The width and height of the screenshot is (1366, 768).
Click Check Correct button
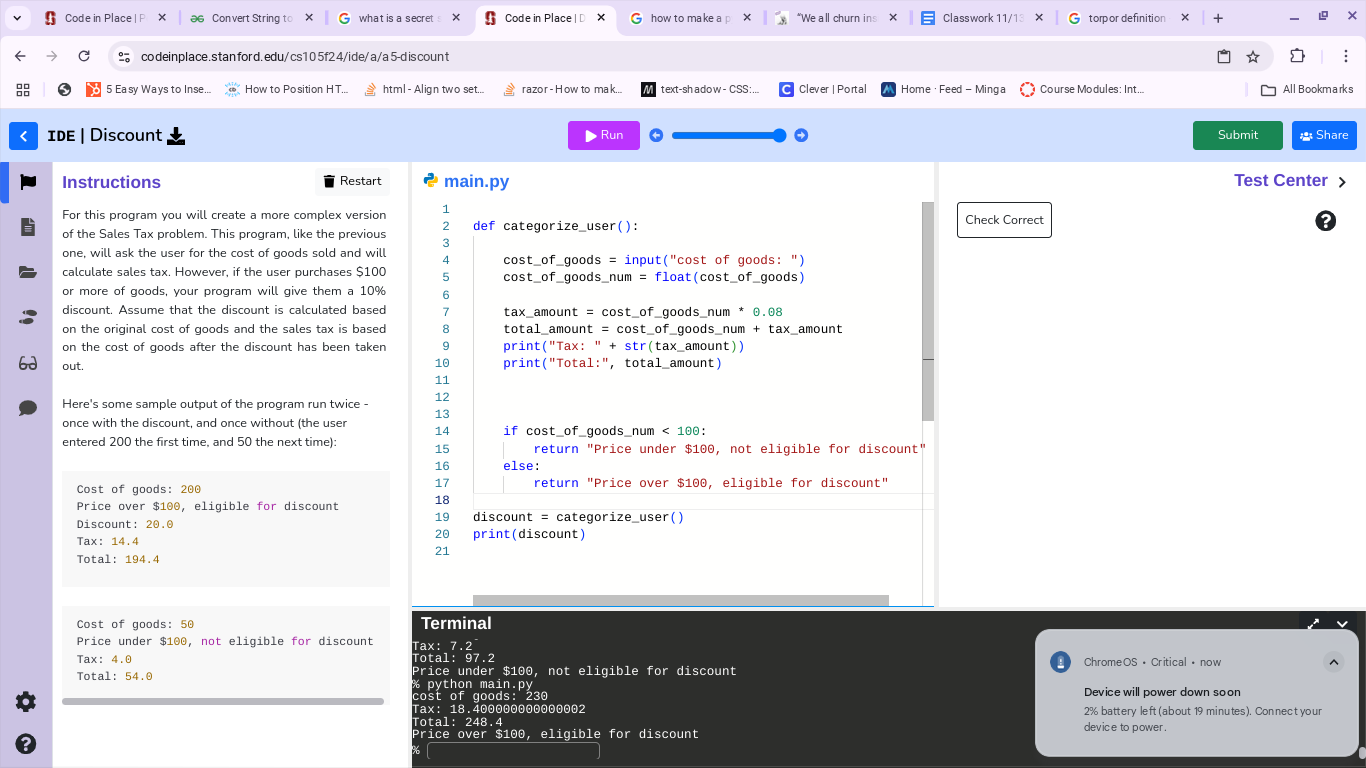1004,220
